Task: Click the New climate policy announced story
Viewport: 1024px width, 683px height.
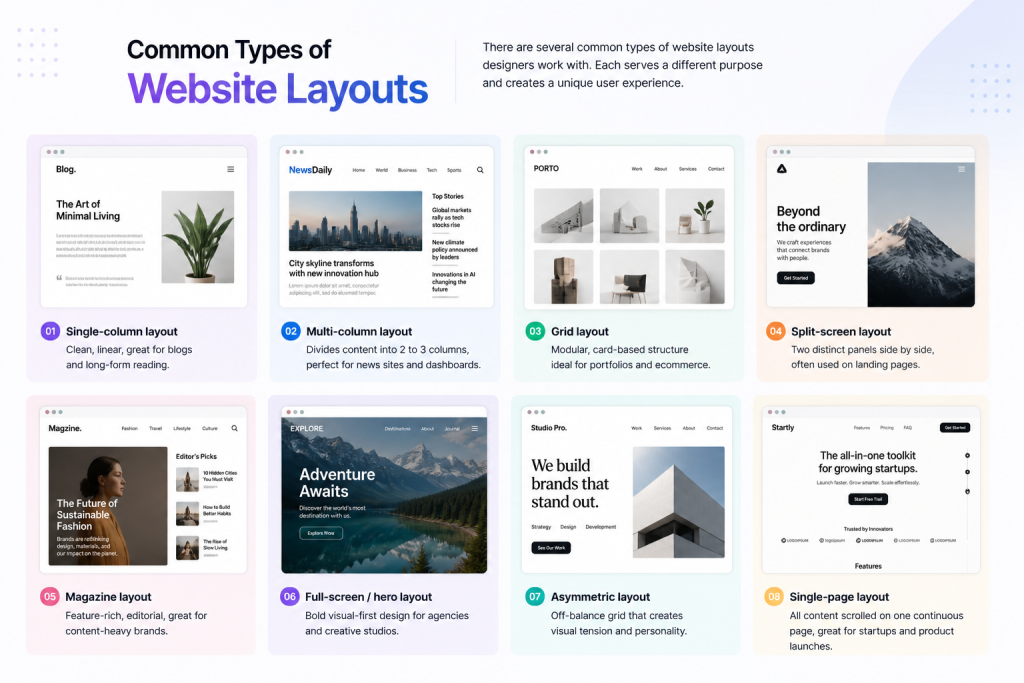Action: 455,249
